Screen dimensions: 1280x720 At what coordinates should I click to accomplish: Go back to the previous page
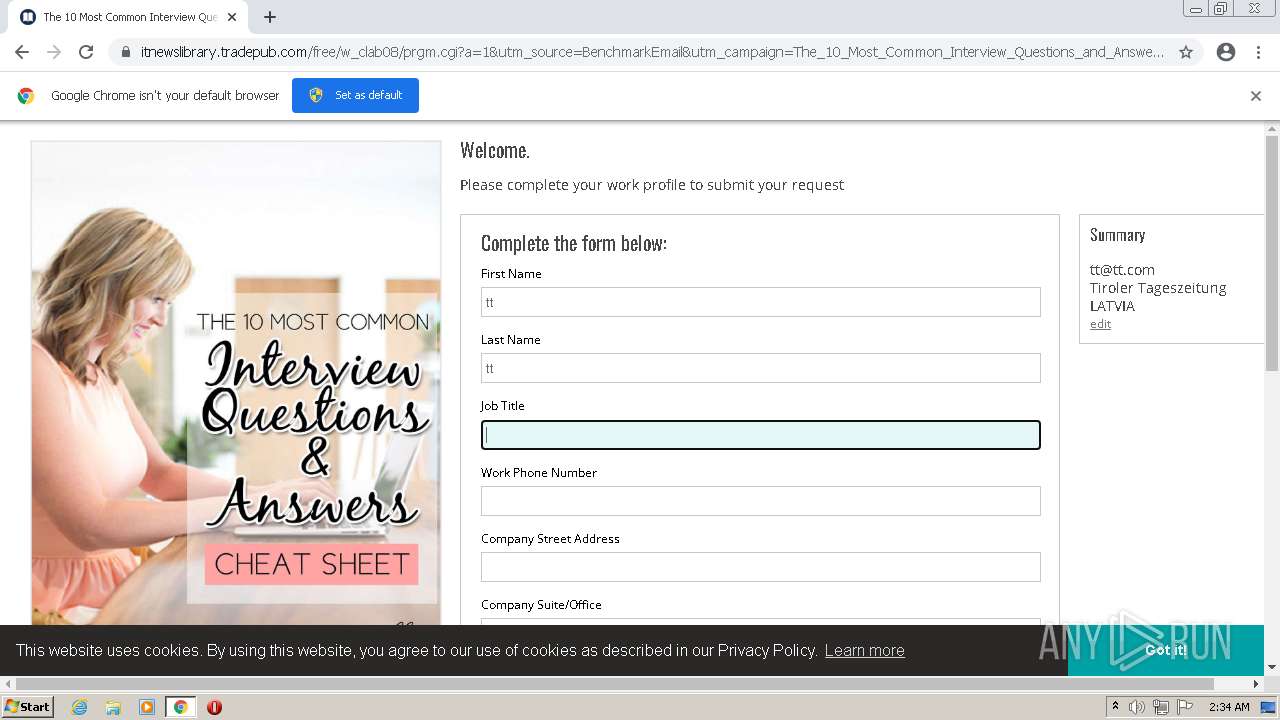click(x=22, y=52)
